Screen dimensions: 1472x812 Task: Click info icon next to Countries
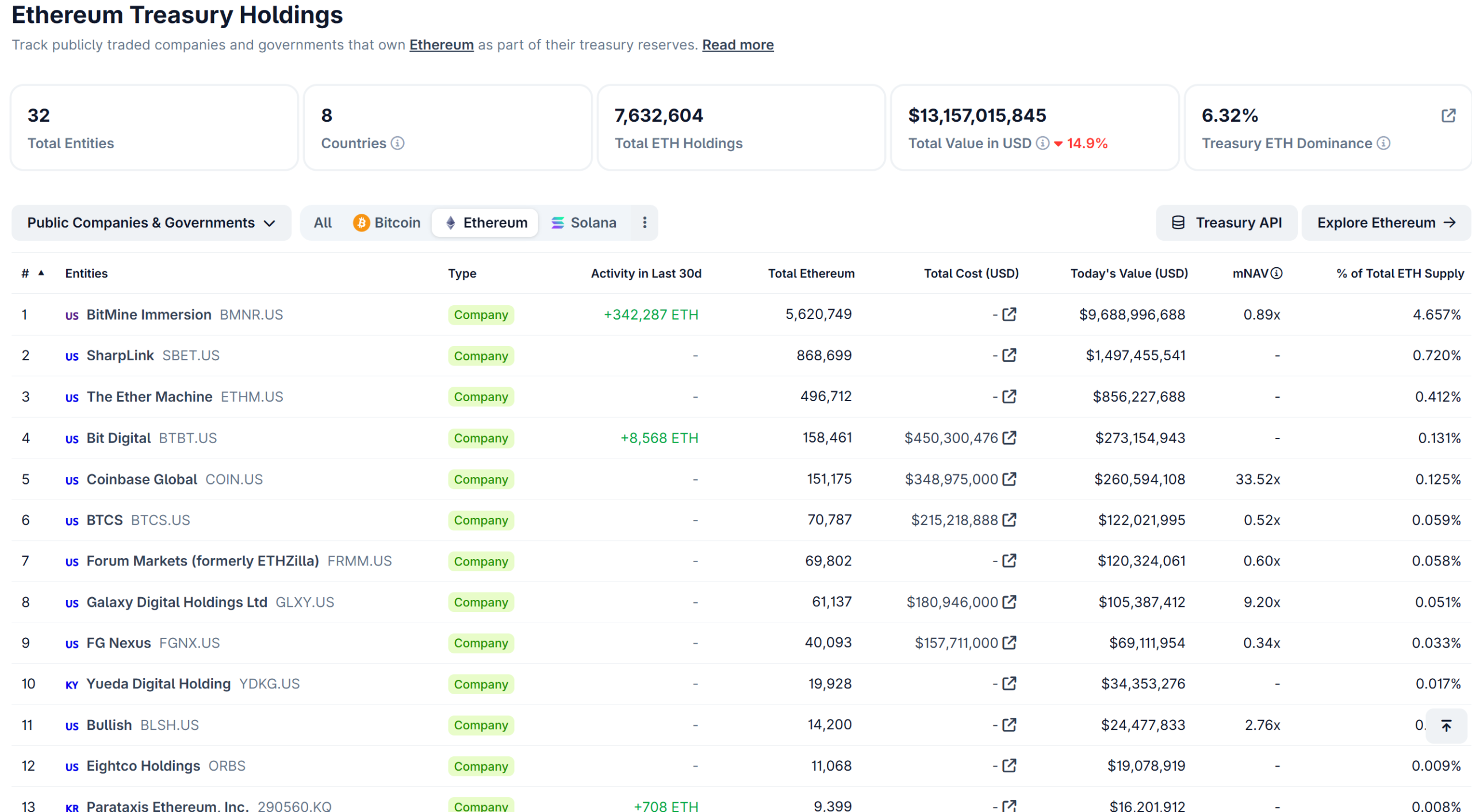pyautogui.click(x=397, y=143)
